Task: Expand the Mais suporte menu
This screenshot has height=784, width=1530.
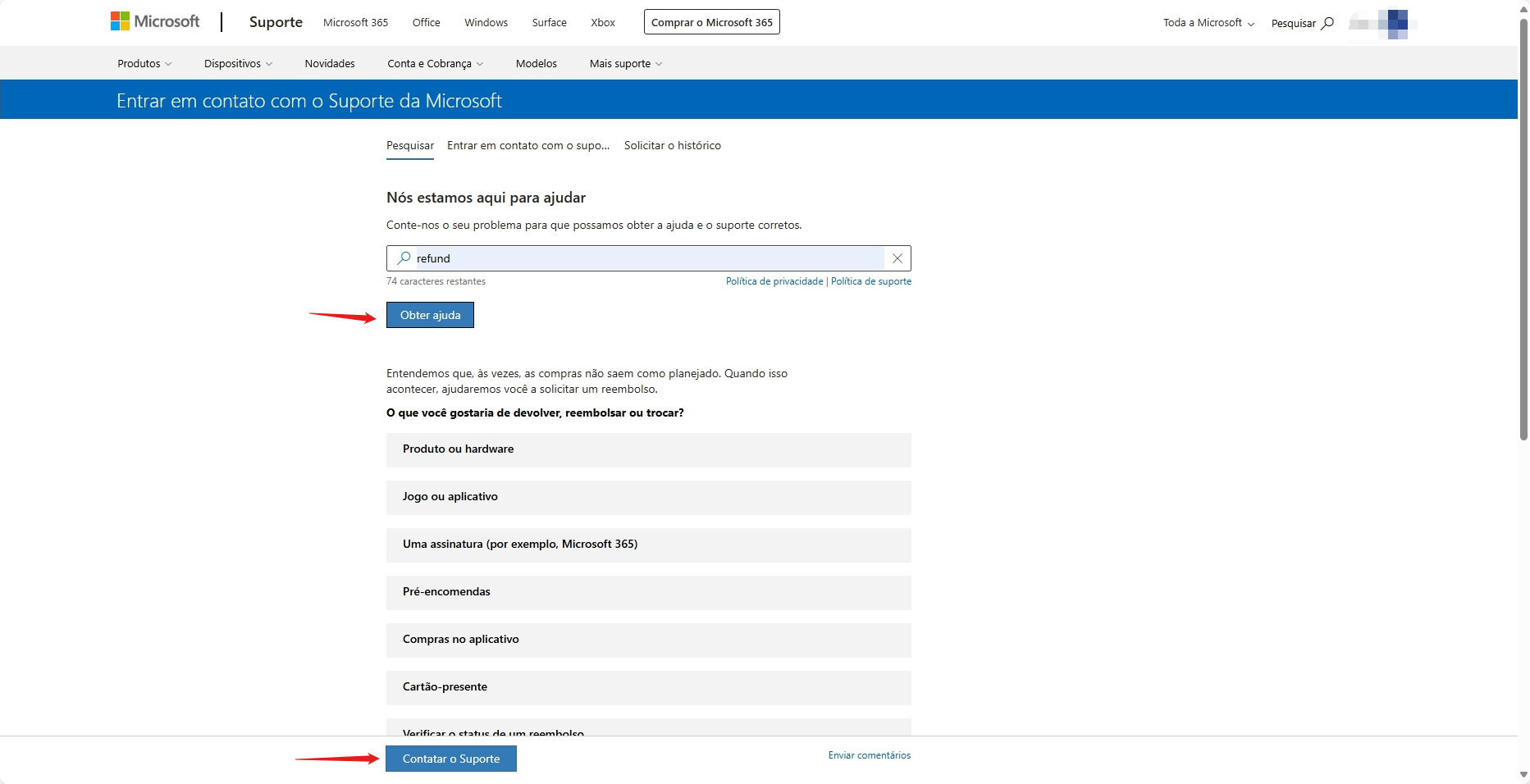Action: (624, 63)
